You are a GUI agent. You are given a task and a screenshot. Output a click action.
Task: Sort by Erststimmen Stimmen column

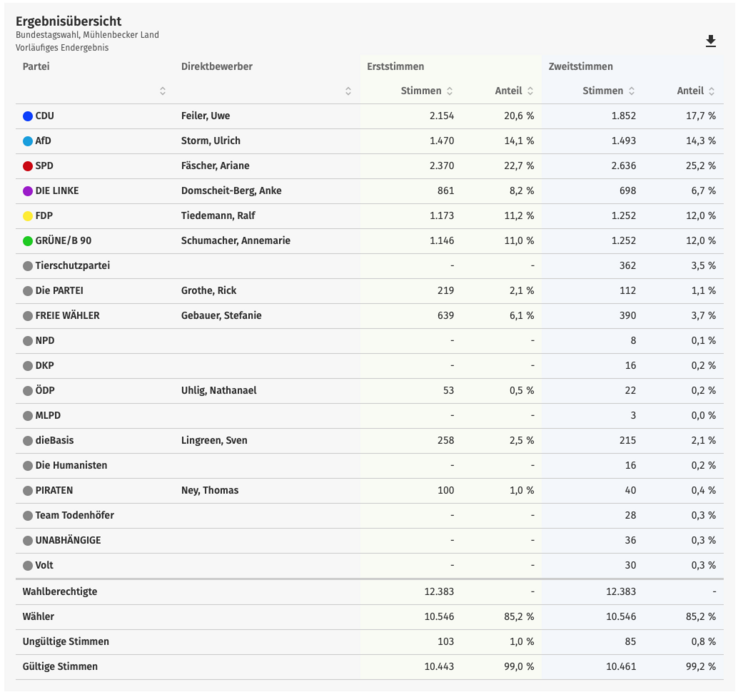coord(449,91)
